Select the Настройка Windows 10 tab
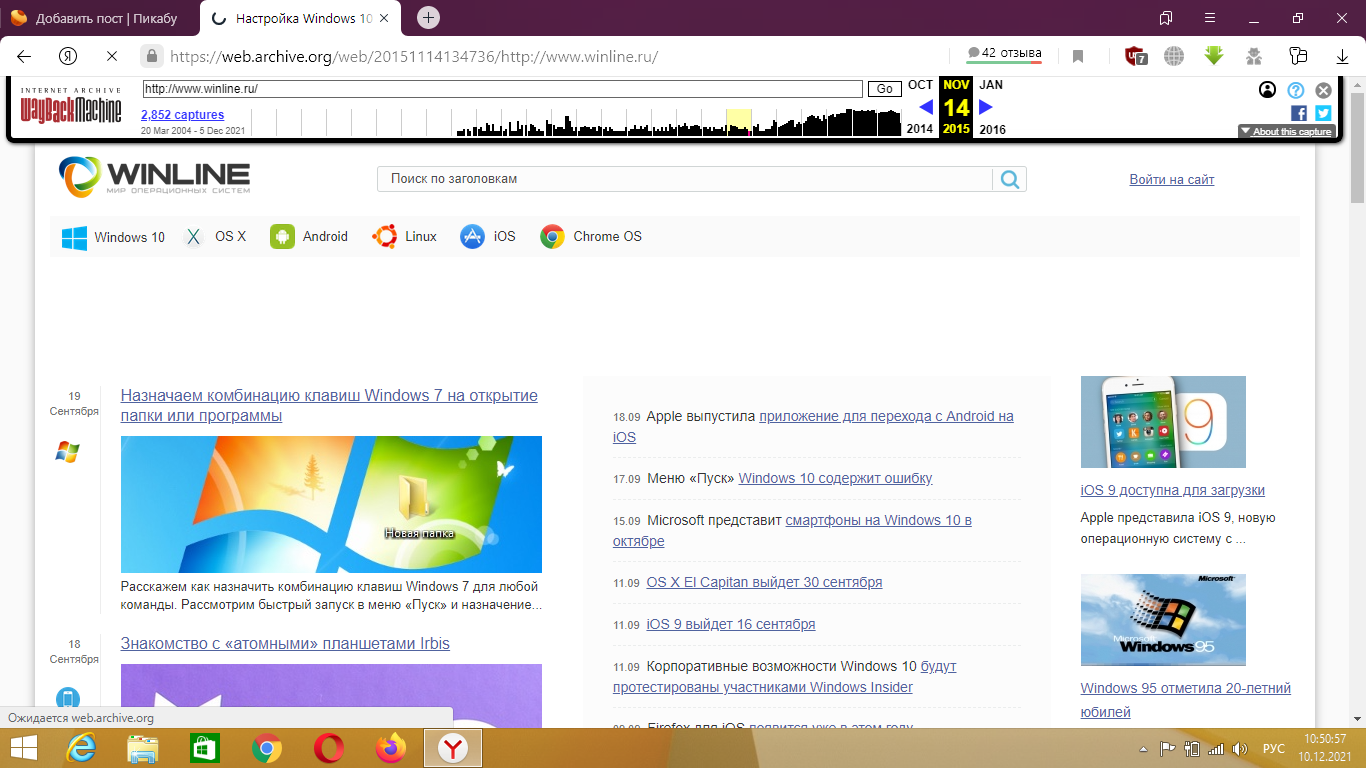Image resolution: width=1366 pixels, height=768 pixels. 300,18
